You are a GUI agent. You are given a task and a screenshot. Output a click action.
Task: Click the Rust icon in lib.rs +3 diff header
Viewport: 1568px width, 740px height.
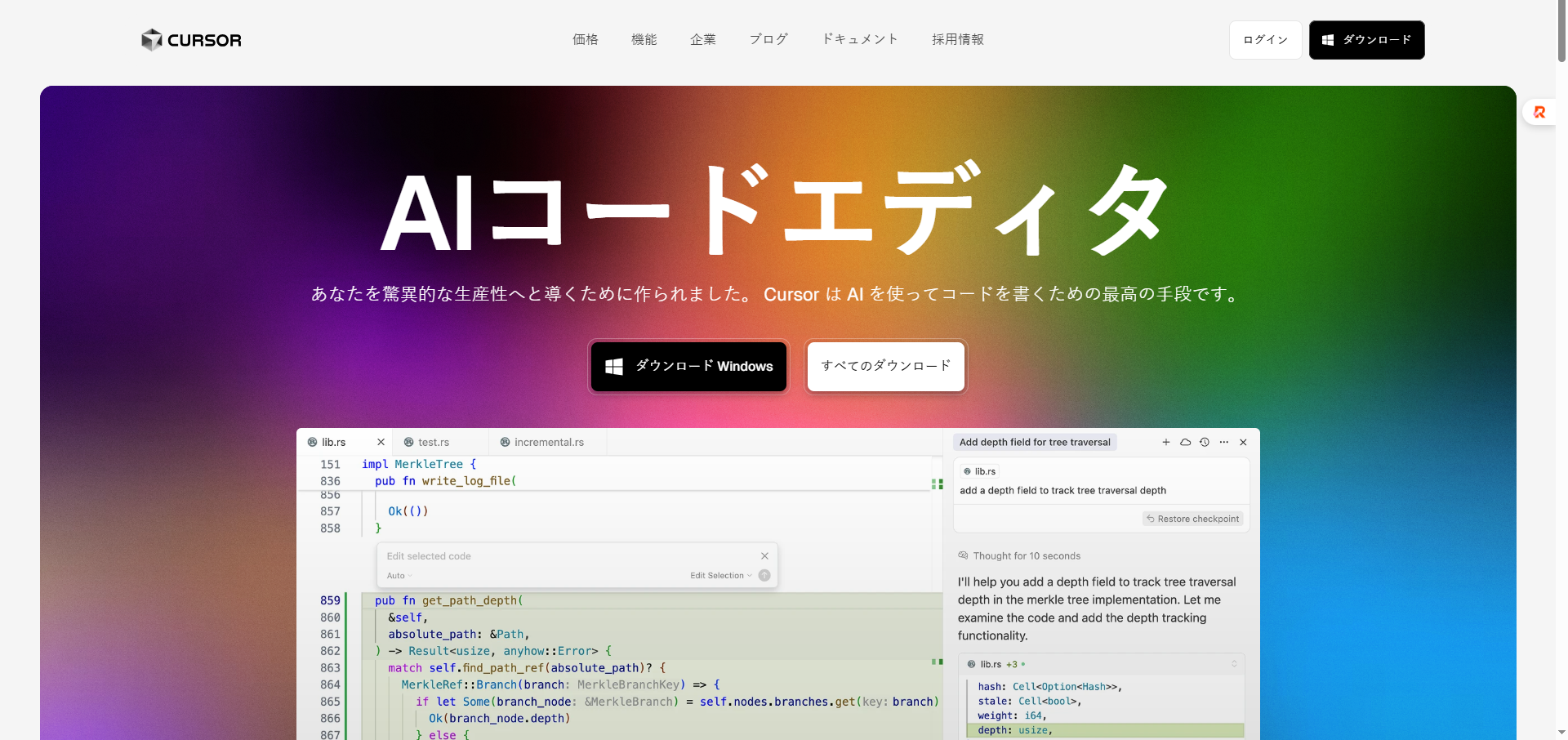[x=971, y=664]
